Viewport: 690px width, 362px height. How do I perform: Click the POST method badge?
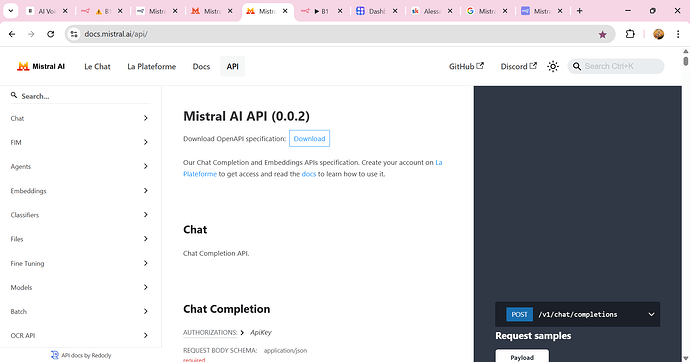click(519, 314)
